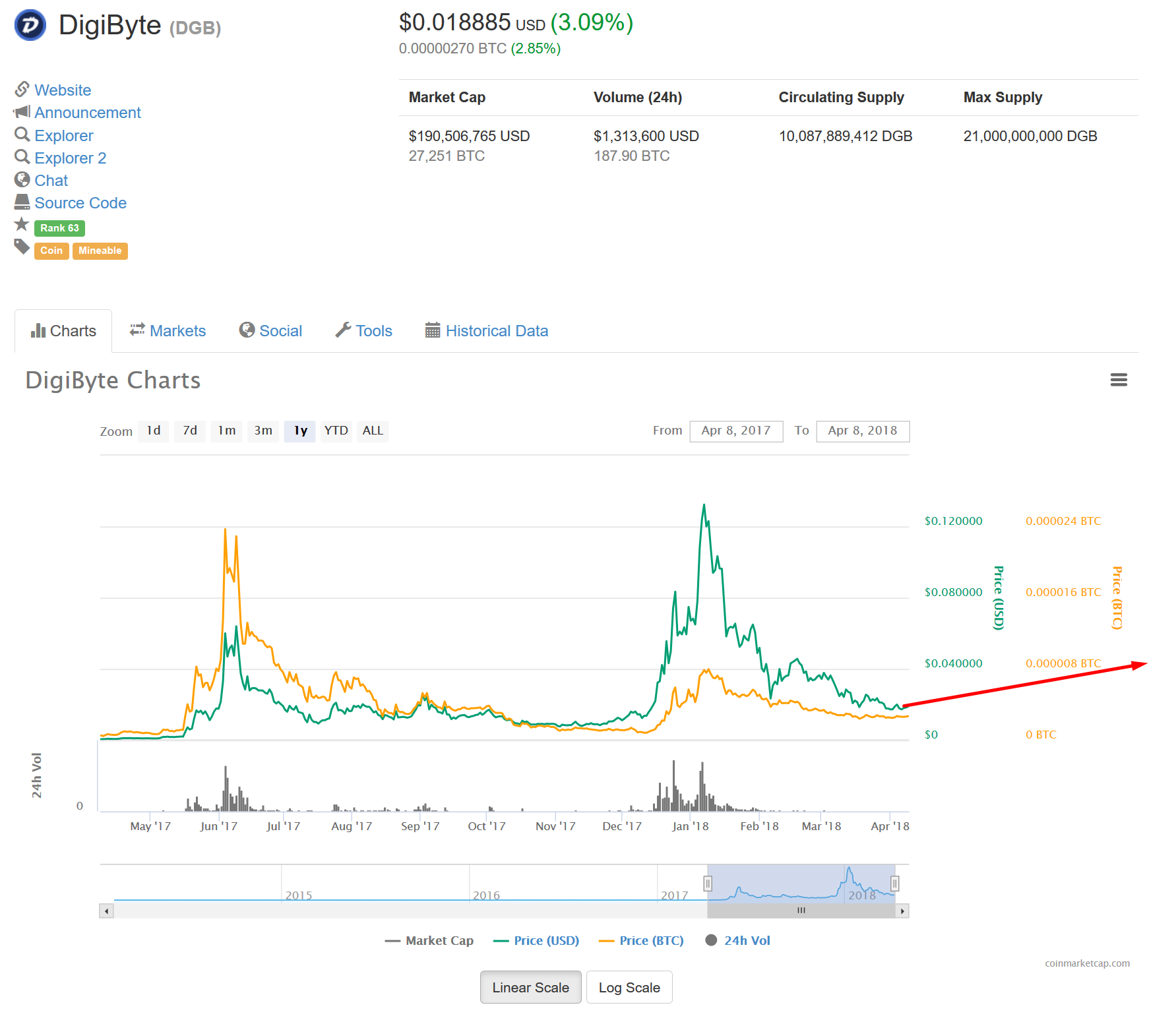Image resolution: width=1176 pixels, height=1026 pixels.
Task: Set chart zoom to 1y
Action: coord(300,431)
